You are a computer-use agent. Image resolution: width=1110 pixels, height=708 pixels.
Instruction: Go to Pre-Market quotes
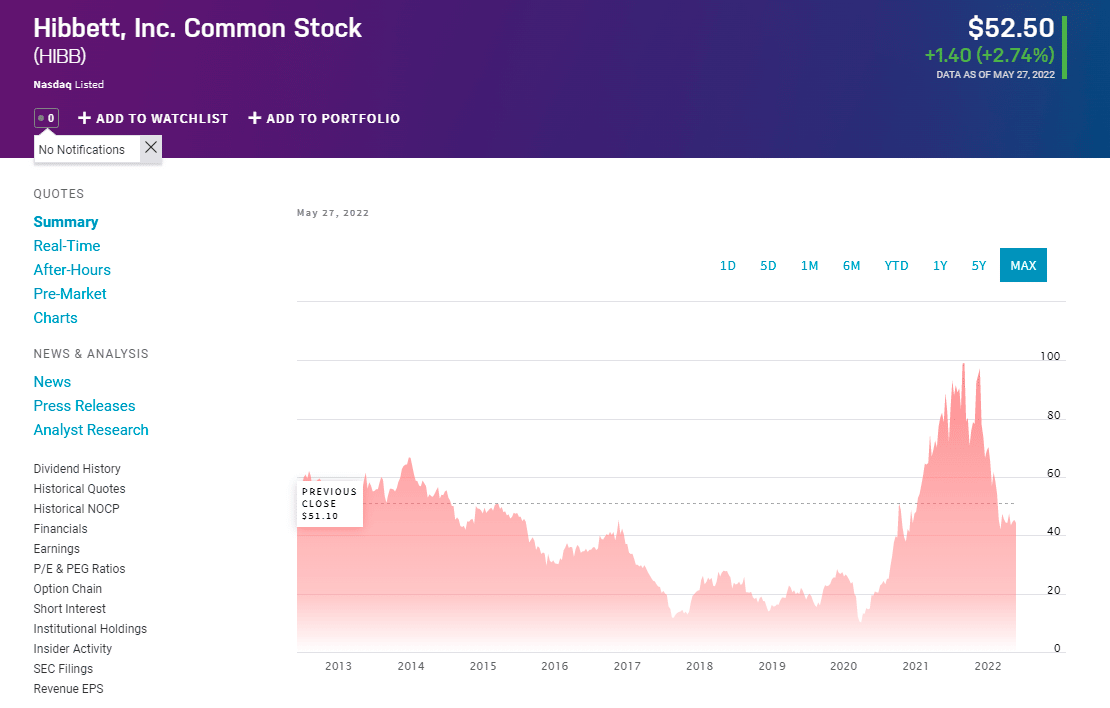pyautogui.click(x=69, y=294)
